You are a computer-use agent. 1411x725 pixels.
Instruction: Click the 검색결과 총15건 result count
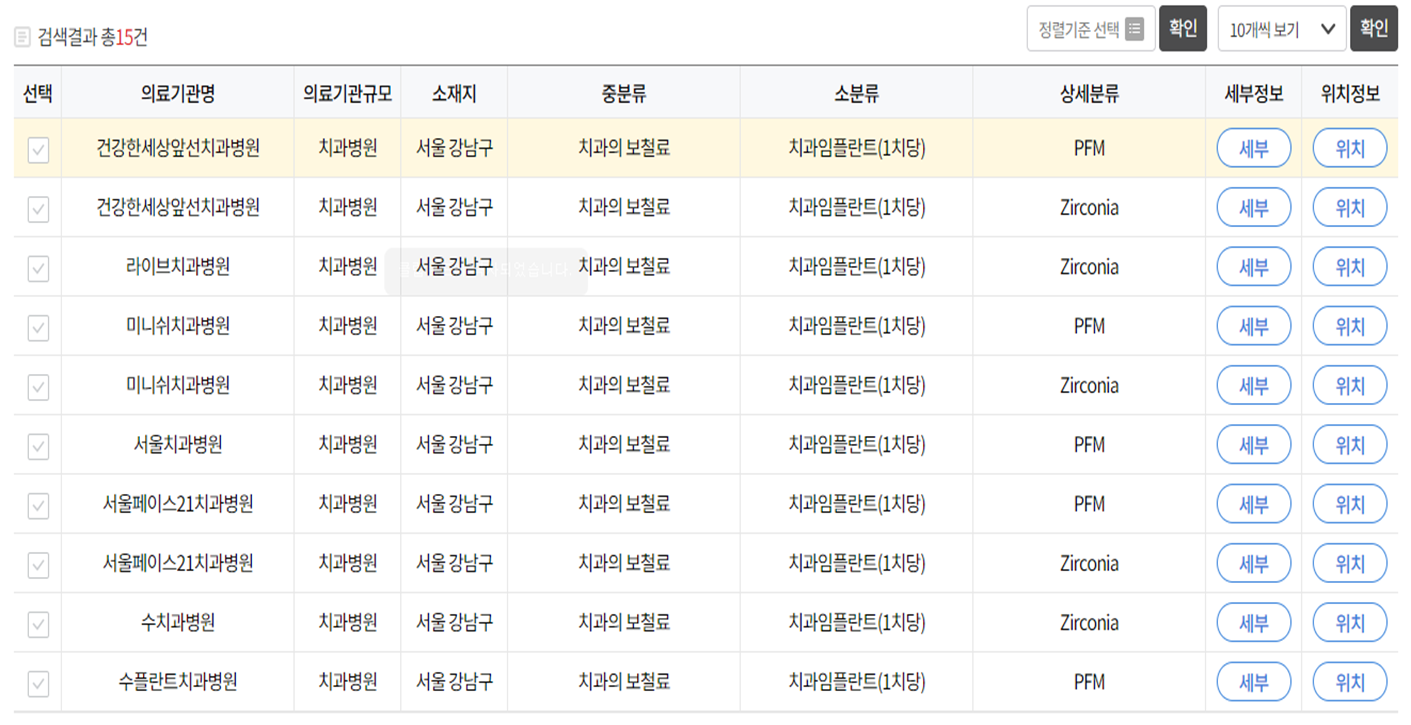click(x=93, y=38)
